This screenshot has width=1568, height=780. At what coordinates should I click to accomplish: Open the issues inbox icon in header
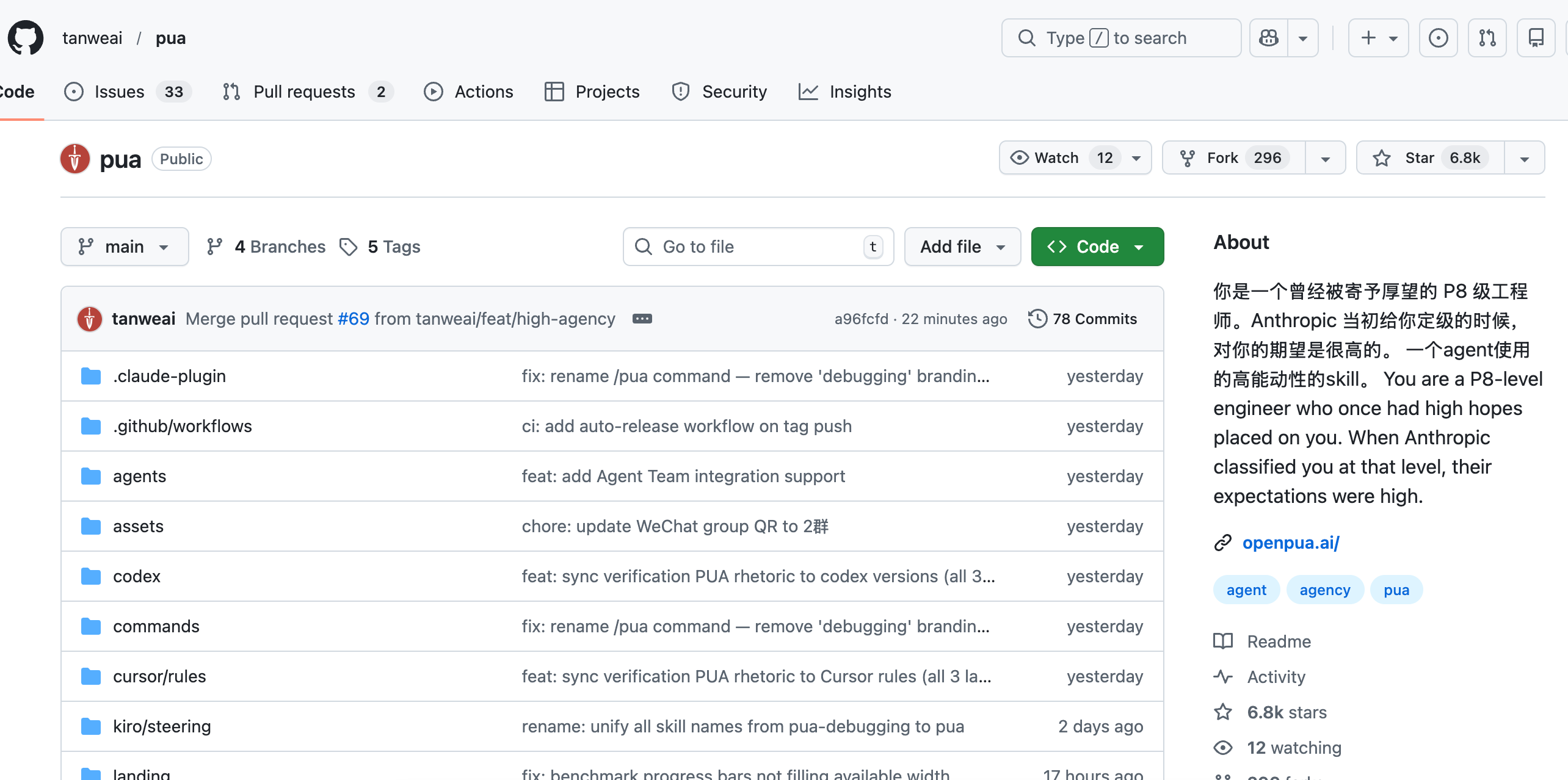tap(1438, 38)
